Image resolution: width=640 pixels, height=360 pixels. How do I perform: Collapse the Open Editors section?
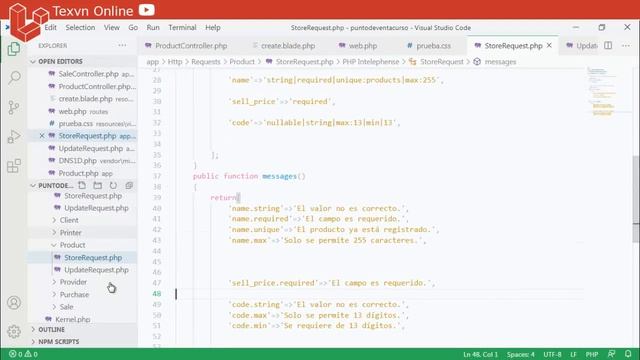[x=33, y=61]
